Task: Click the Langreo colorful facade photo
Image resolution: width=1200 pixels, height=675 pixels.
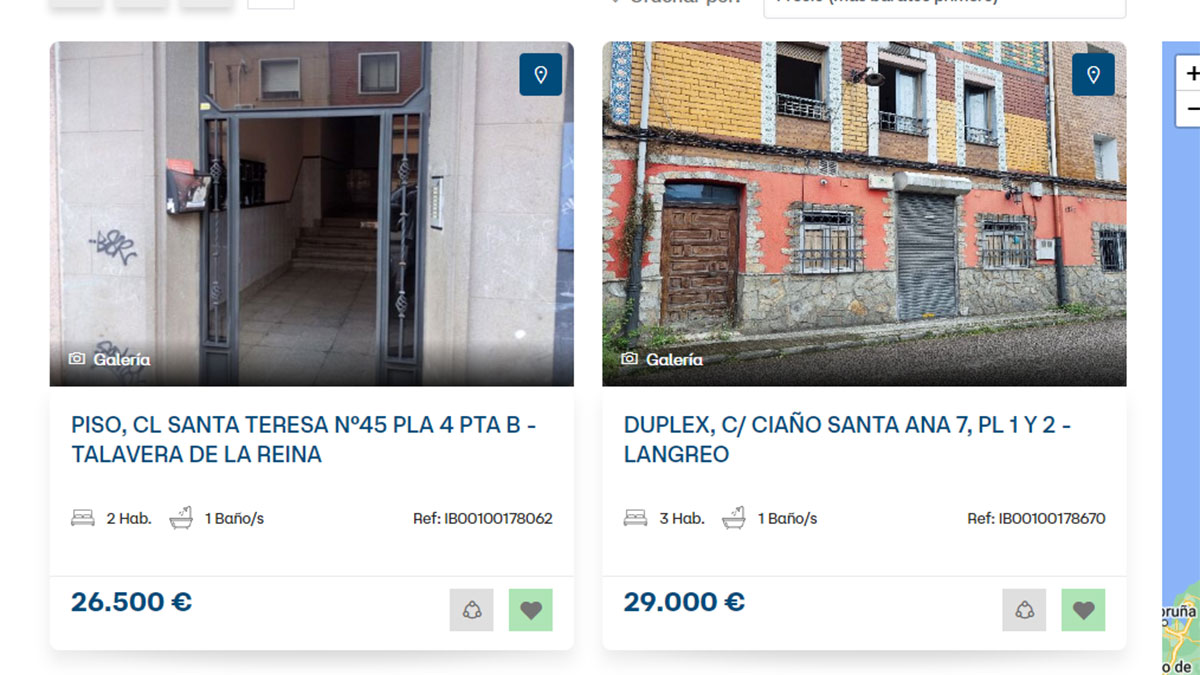Action: pos(864,214)
